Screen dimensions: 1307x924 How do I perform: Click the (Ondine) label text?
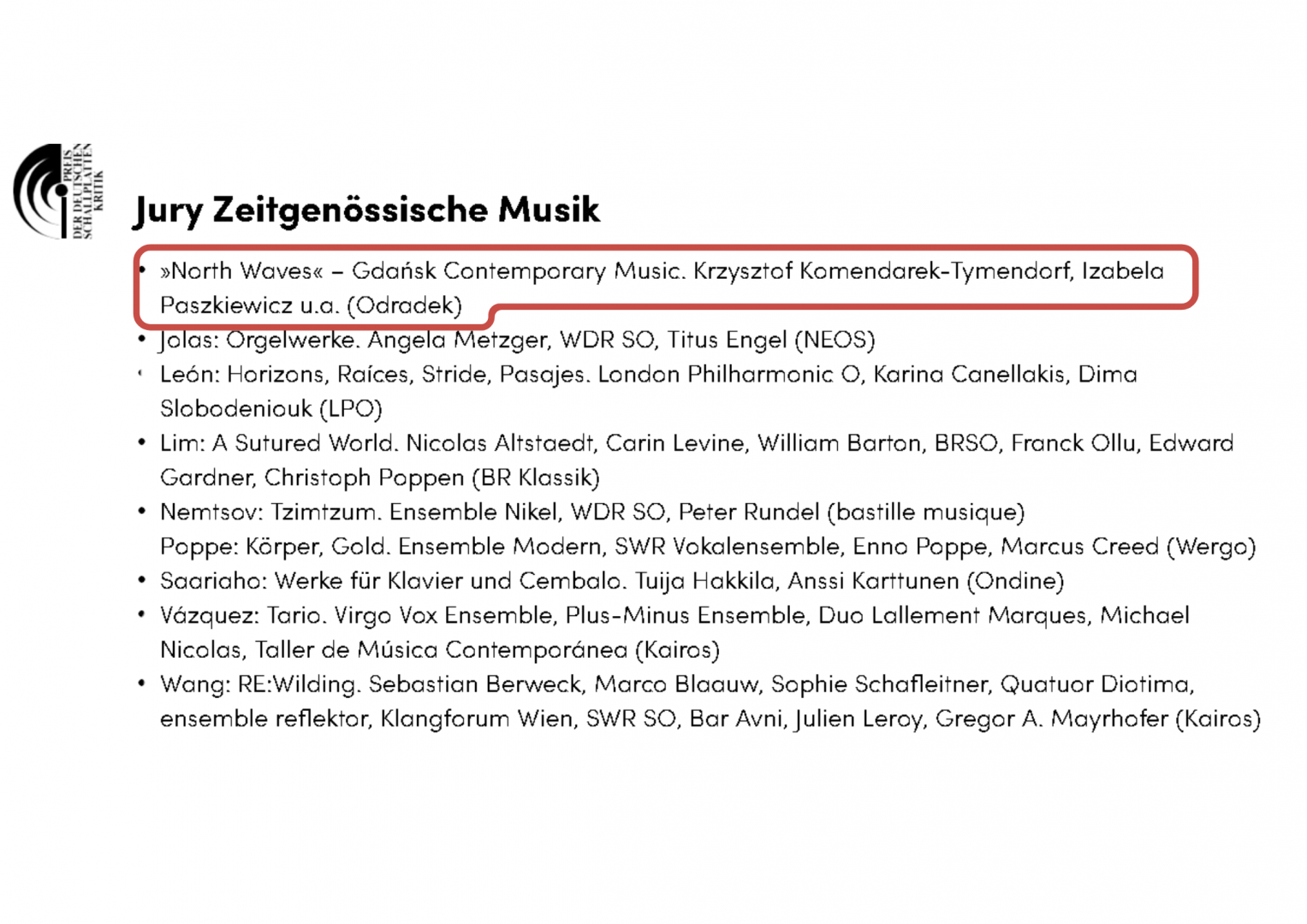[x=1015, y=581]
